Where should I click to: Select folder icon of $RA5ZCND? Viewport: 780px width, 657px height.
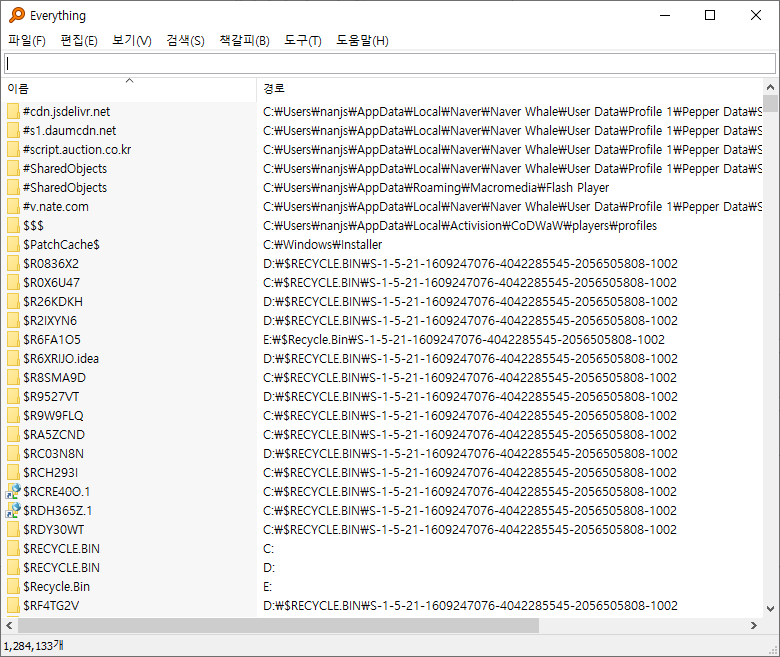[13, 434]
